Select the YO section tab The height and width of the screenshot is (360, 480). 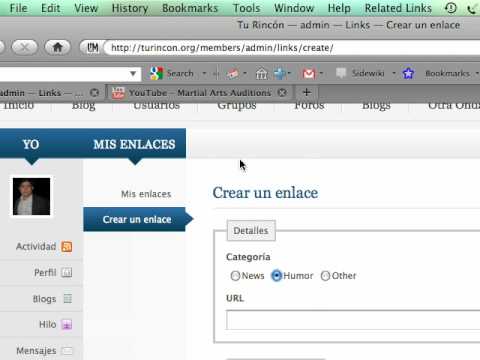31,145
